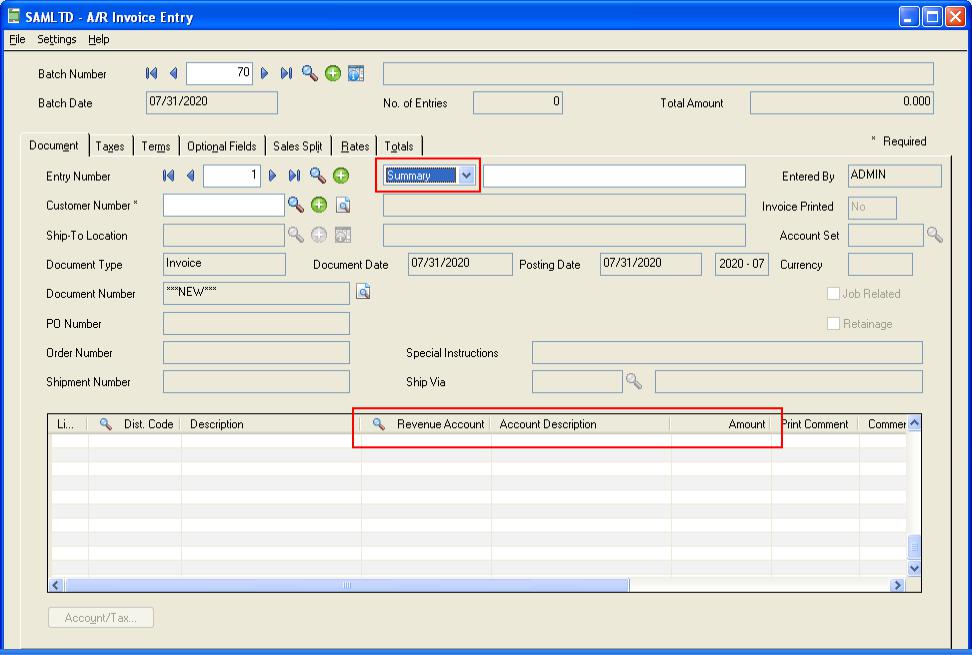Add new entry with green plus icon
Viewport: 972px width, 655px height.
coord(340,176)
